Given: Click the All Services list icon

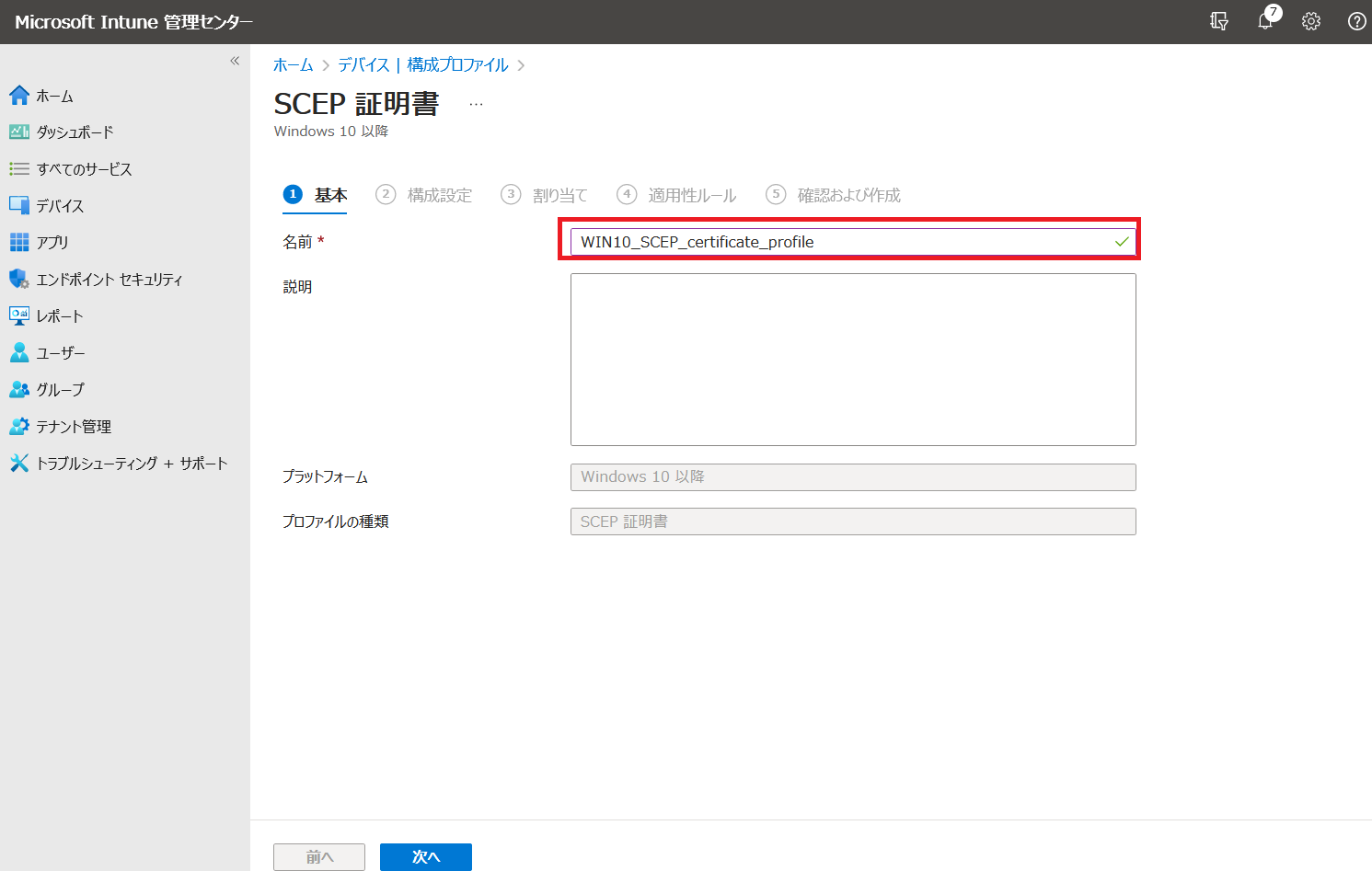Looking at the screenshot, I should (19, 168).
